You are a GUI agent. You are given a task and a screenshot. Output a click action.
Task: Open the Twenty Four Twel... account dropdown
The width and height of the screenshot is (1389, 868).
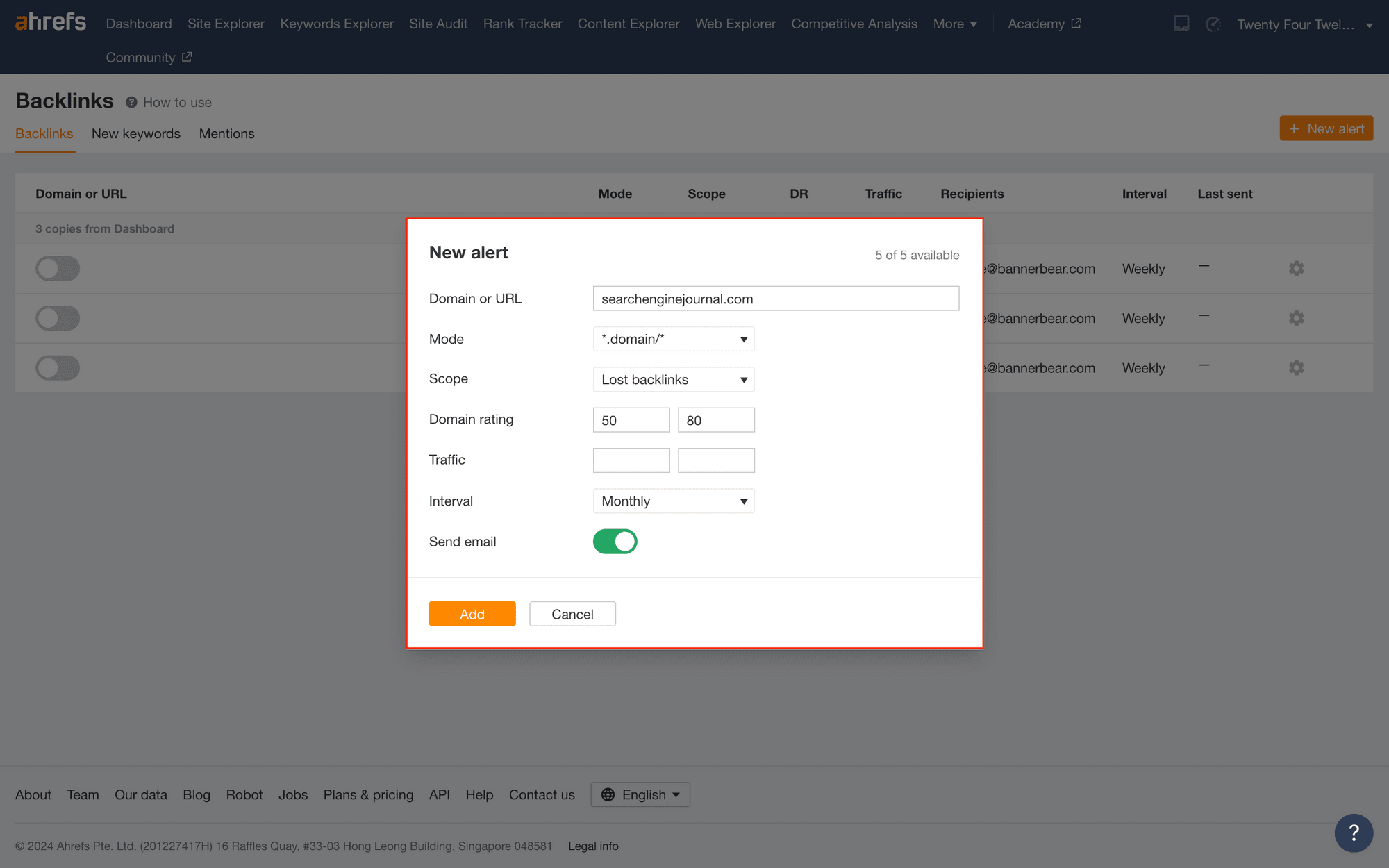click(1304, 24)
